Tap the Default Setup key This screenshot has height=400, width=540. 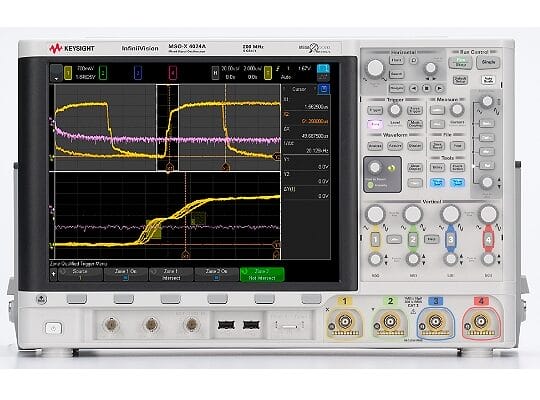[460, 80]
